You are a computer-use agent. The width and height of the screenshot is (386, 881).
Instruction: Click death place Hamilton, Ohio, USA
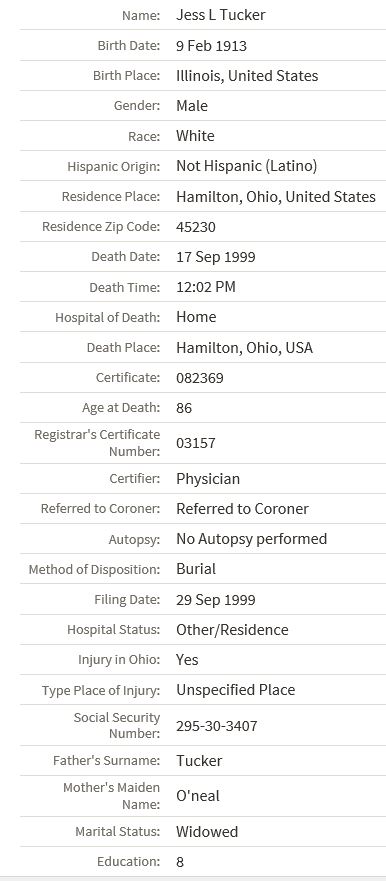coord(244,348)
